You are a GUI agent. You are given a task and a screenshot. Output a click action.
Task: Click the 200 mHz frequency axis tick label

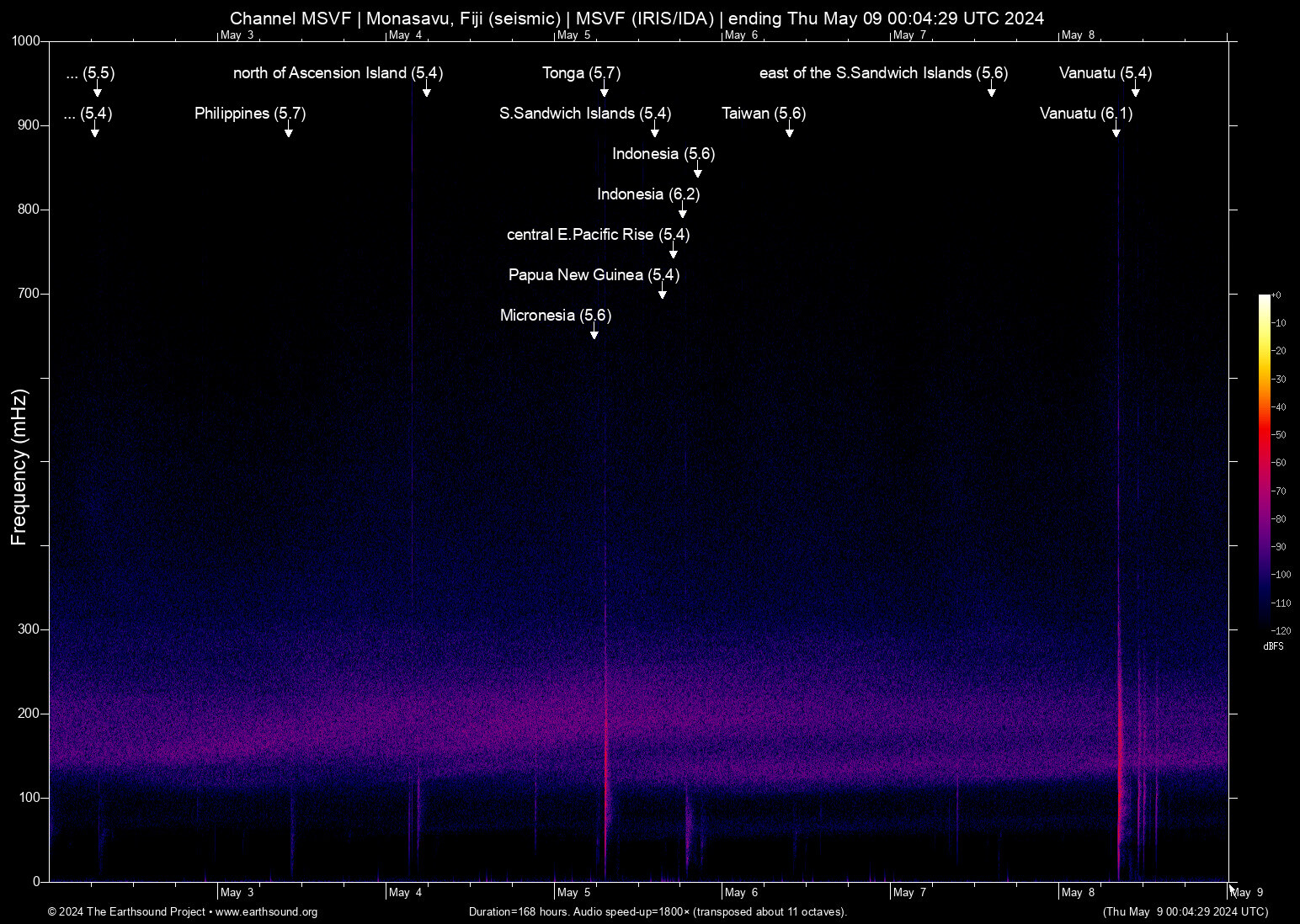(28, 714)
